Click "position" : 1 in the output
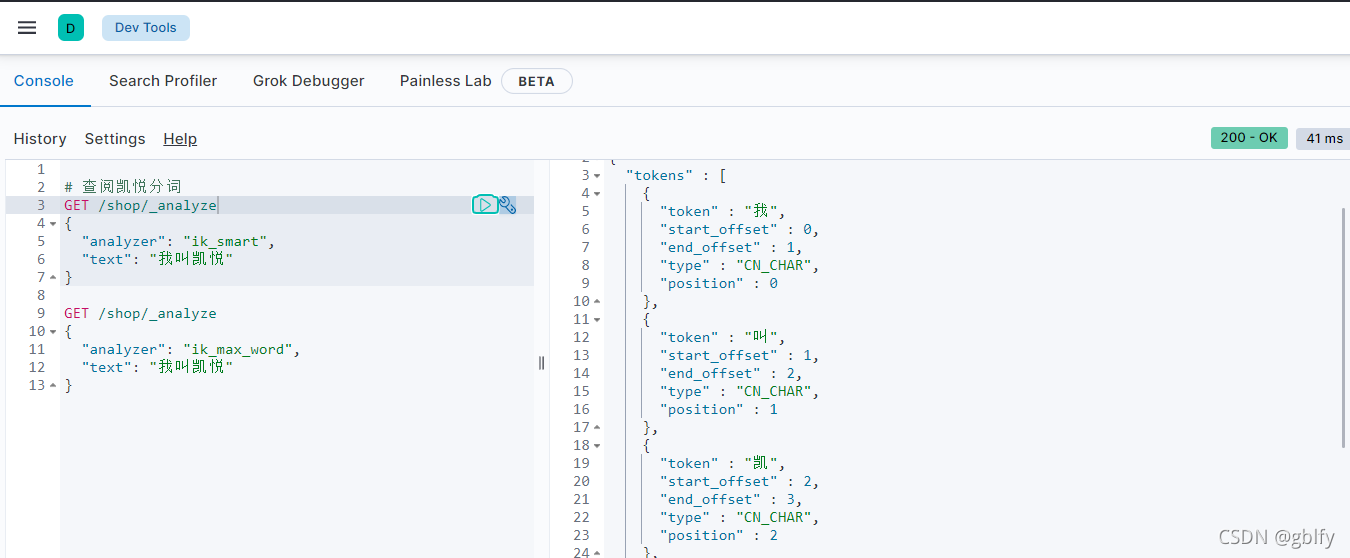Screen dimensions: 1350x558 (718, 410)
